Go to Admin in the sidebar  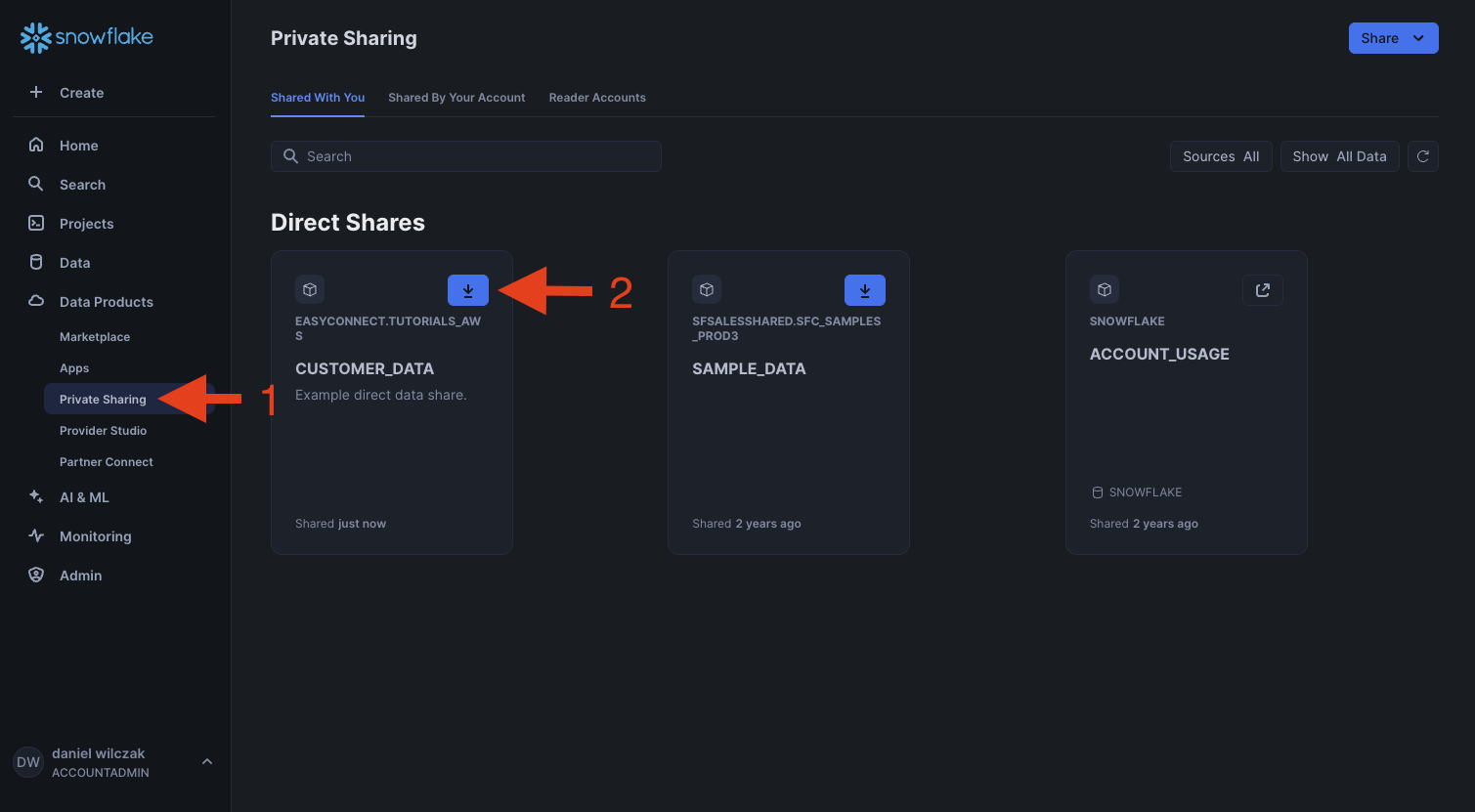pos(80,576)
